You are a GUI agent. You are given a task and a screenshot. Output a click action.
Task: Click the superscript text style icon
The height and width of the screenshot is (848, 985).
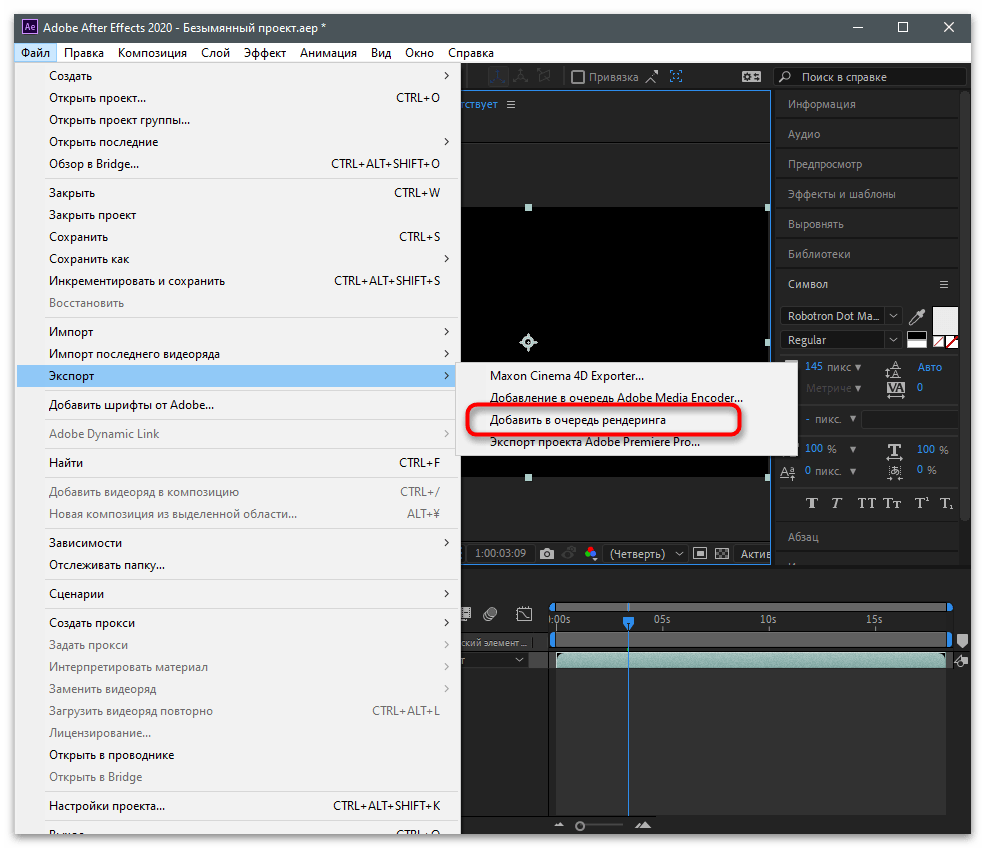(x=922, y=503)
